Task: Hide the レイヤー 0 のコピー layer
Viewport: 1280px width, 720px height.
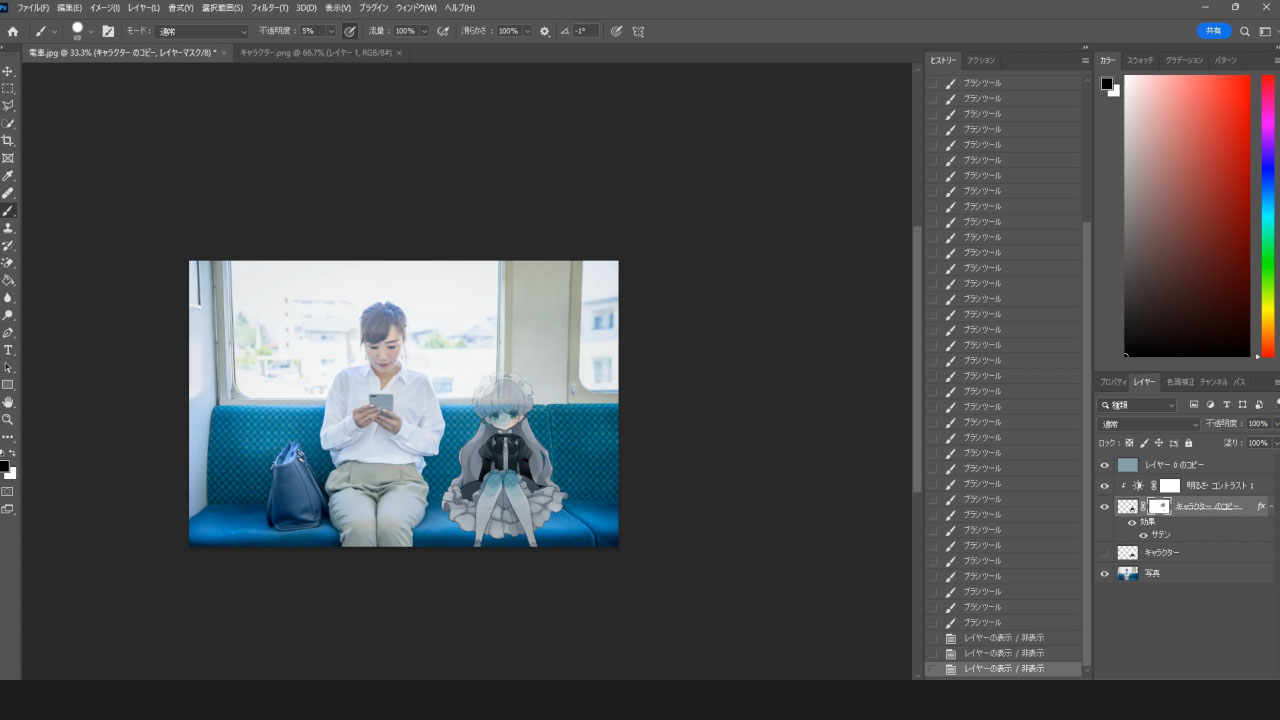Action: pyautogui.click(x=1105, y=465)
